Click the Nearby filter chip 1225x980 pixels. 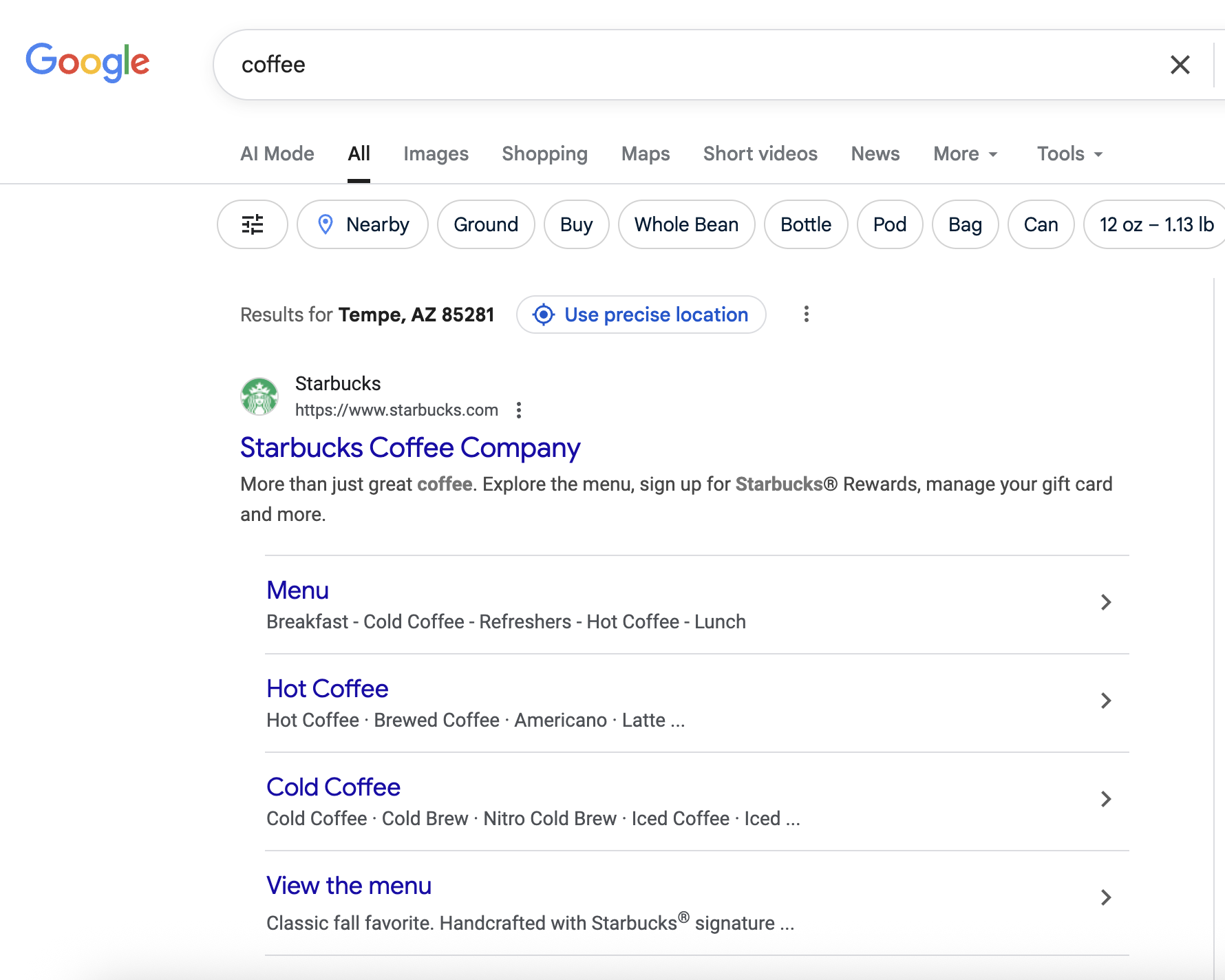(363, 224)
